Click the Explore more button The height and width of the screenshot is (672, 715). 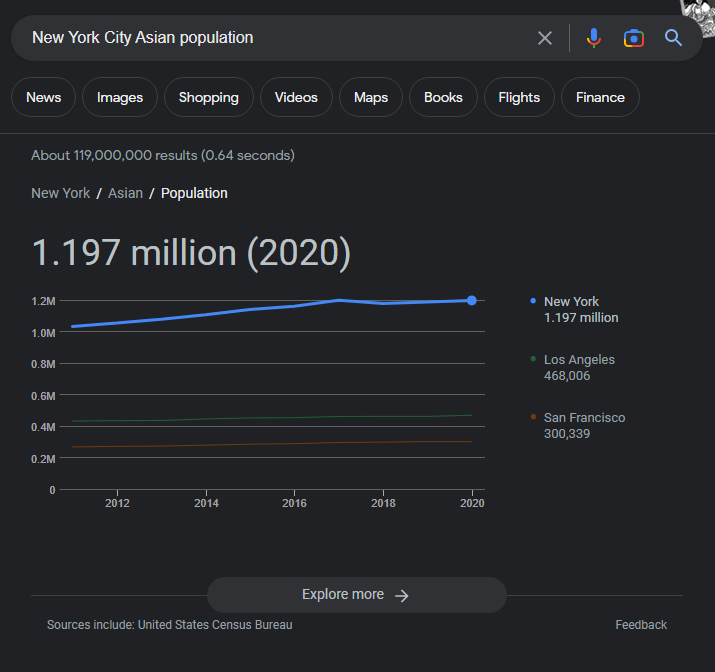(x=356, y=595)
